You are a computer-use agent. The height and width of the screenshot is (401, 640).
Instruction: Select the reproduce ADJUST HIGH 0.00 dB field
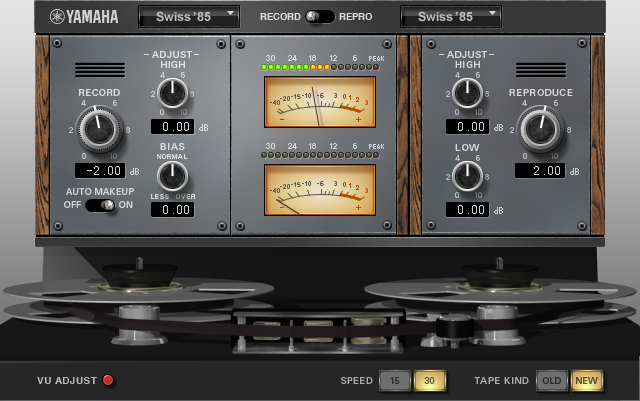(x=467, y=127)
